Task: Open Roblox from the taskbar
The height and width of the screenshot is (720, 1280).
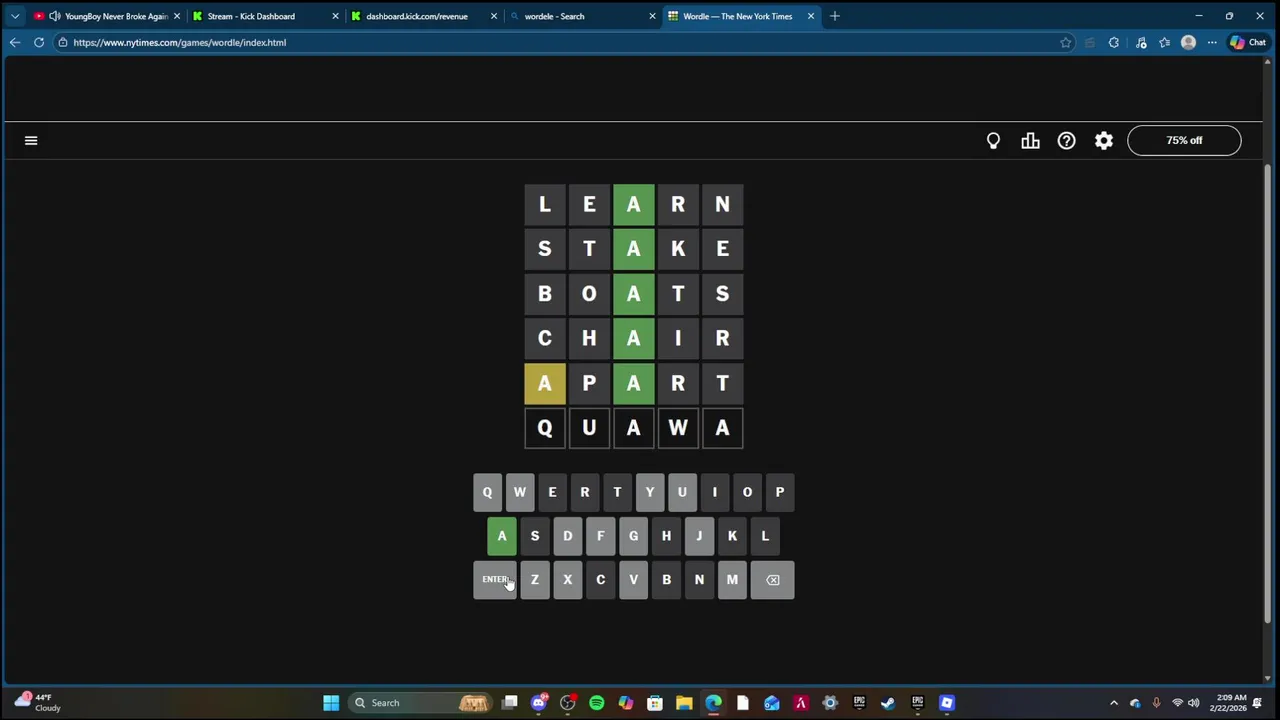Action: pyautogui.click(x=947, y=703)
